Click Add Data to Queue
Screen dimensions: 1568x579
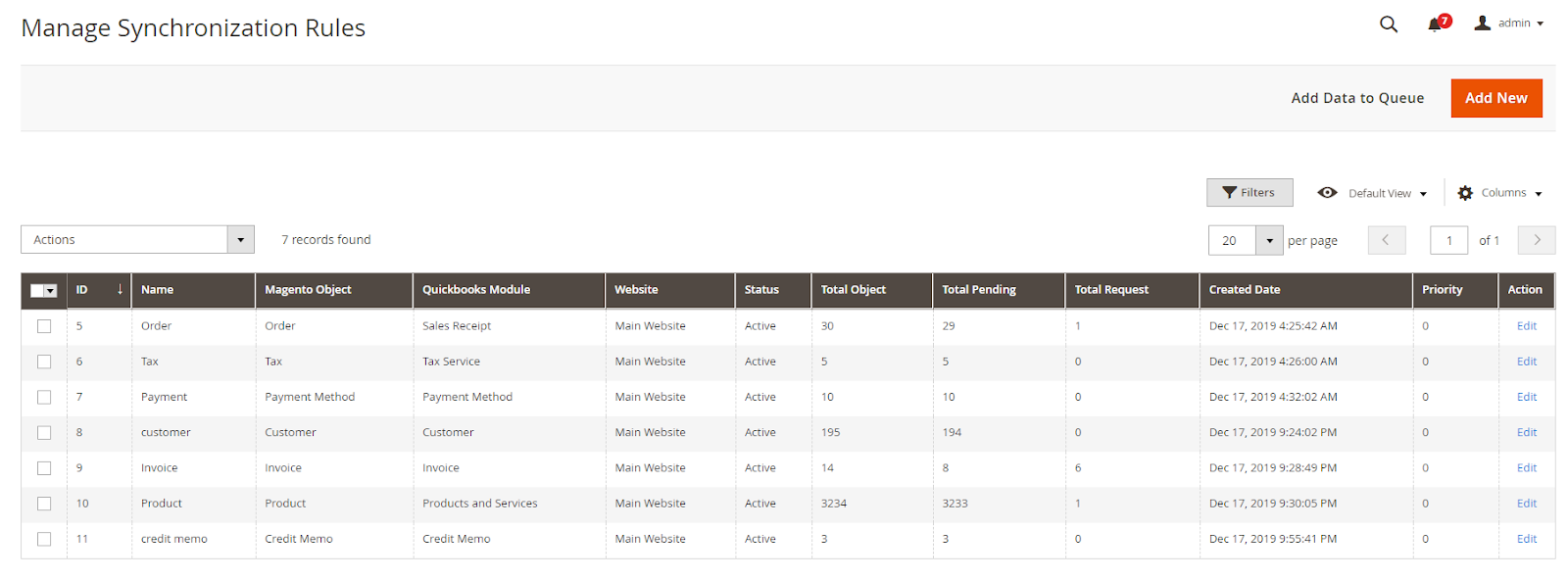(1356, 98)
